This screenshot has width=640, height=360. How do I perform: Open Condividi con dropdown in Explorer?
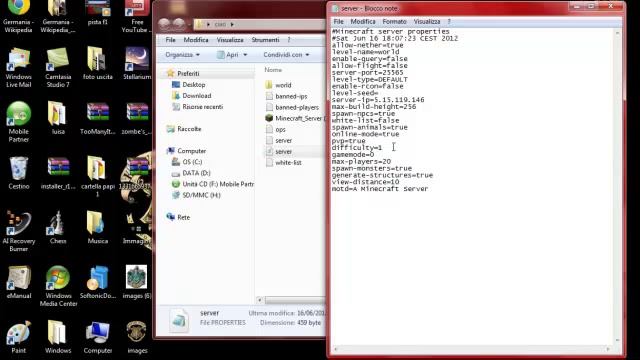(286, 55)
